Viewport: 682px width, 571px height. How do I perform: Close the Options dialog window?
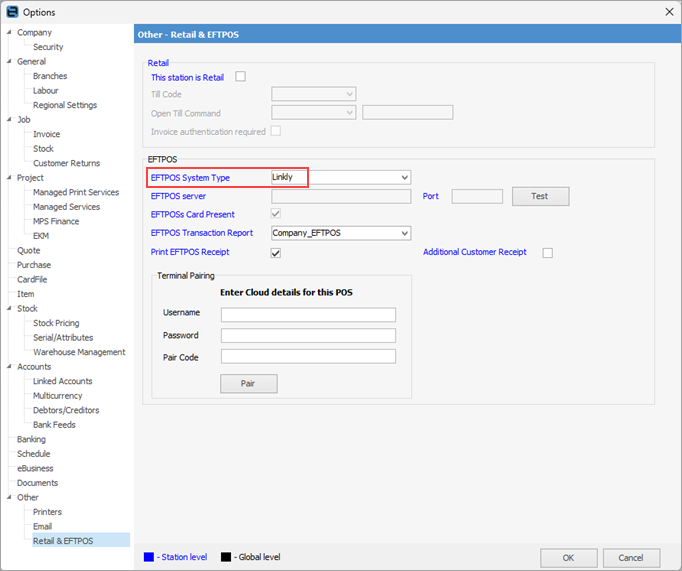tap(669, 12)
